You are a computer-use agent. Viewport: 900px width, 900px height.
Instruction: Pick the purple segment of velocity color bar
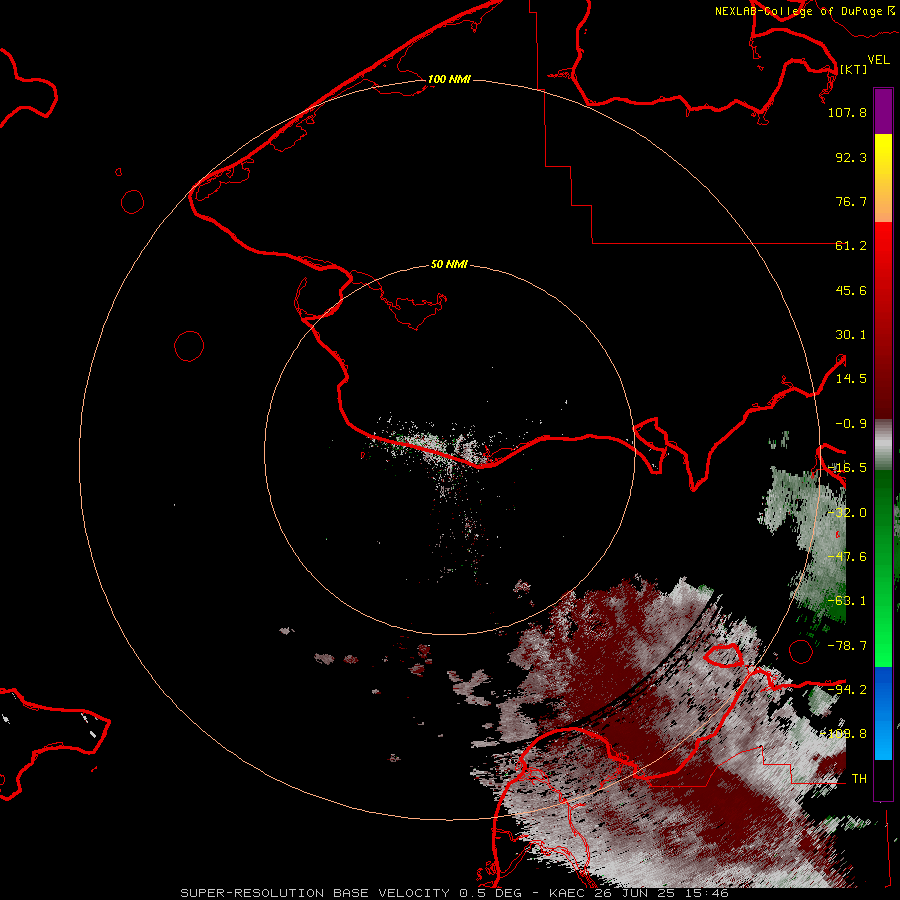[883, 111]
